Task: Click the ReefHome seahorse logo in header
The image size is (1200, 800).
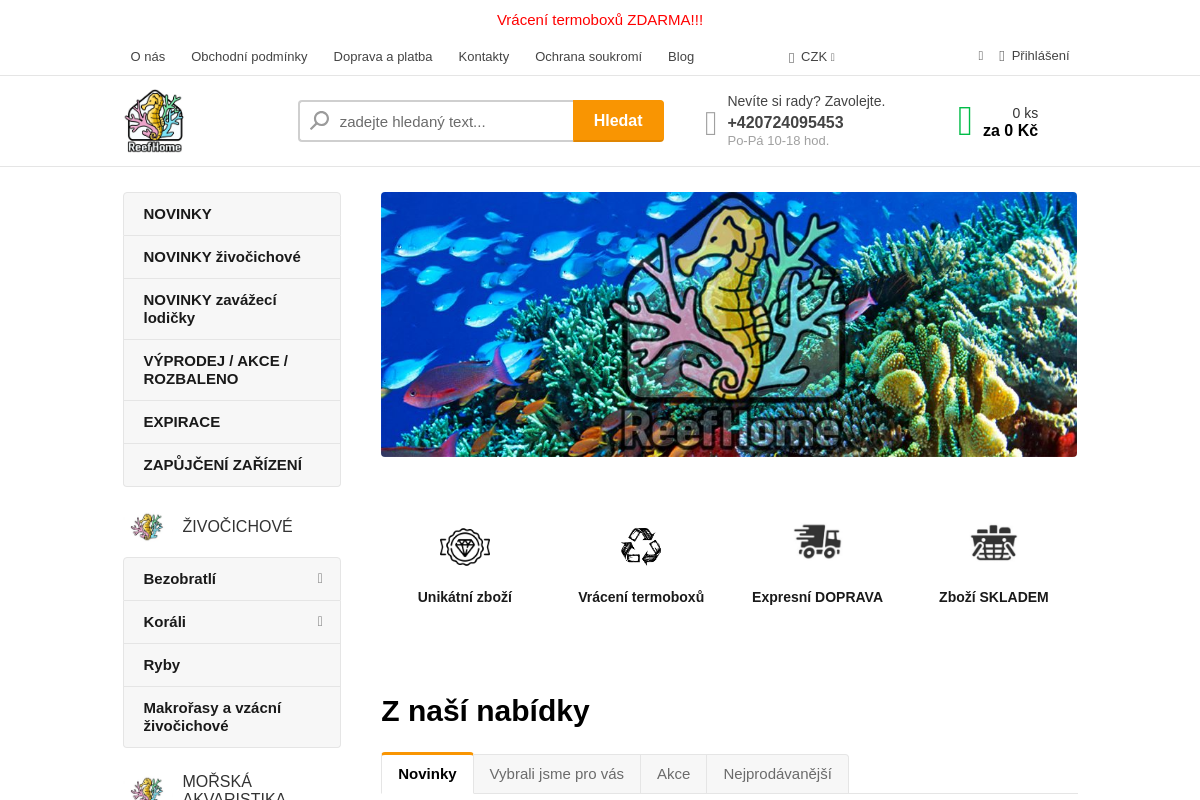Action: click(154, 121)
